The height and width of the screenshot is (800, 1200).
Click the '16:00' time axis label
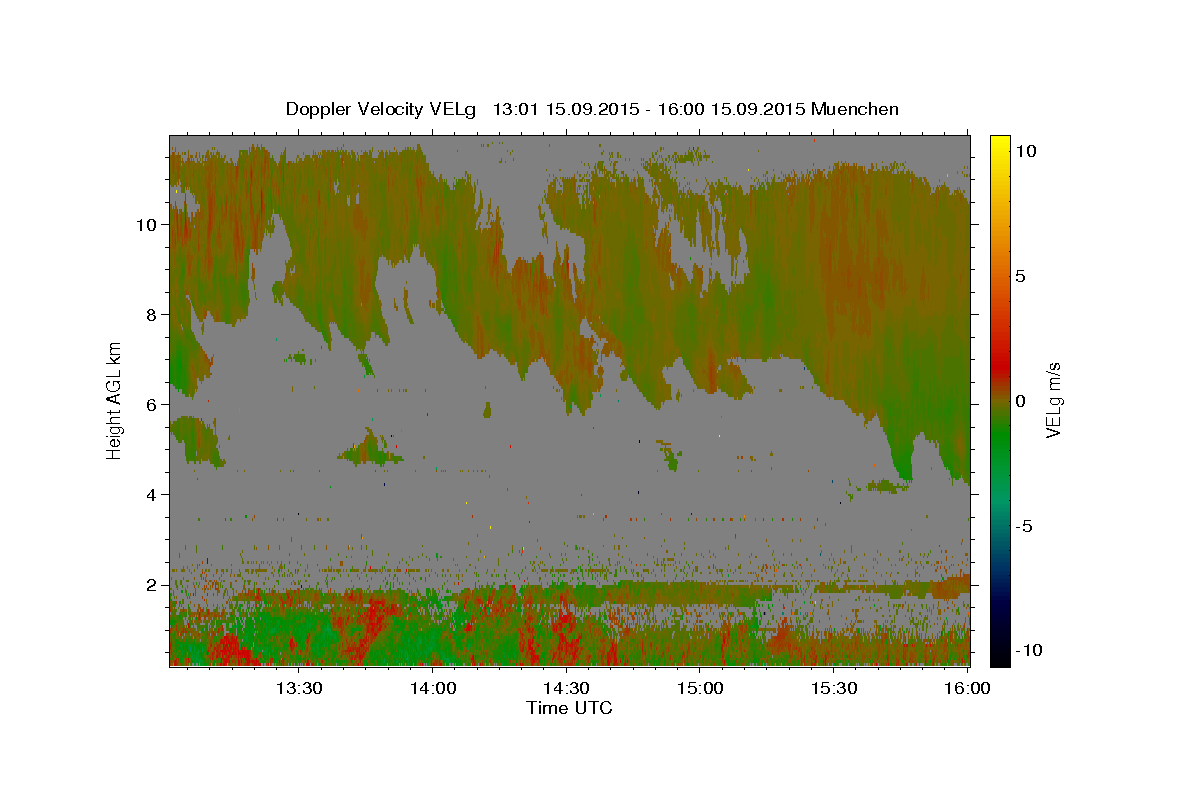tap(967, 688)
